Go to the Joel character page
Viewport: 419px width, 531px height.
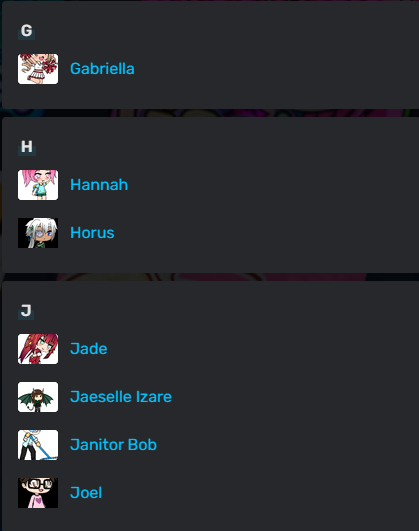86,493
